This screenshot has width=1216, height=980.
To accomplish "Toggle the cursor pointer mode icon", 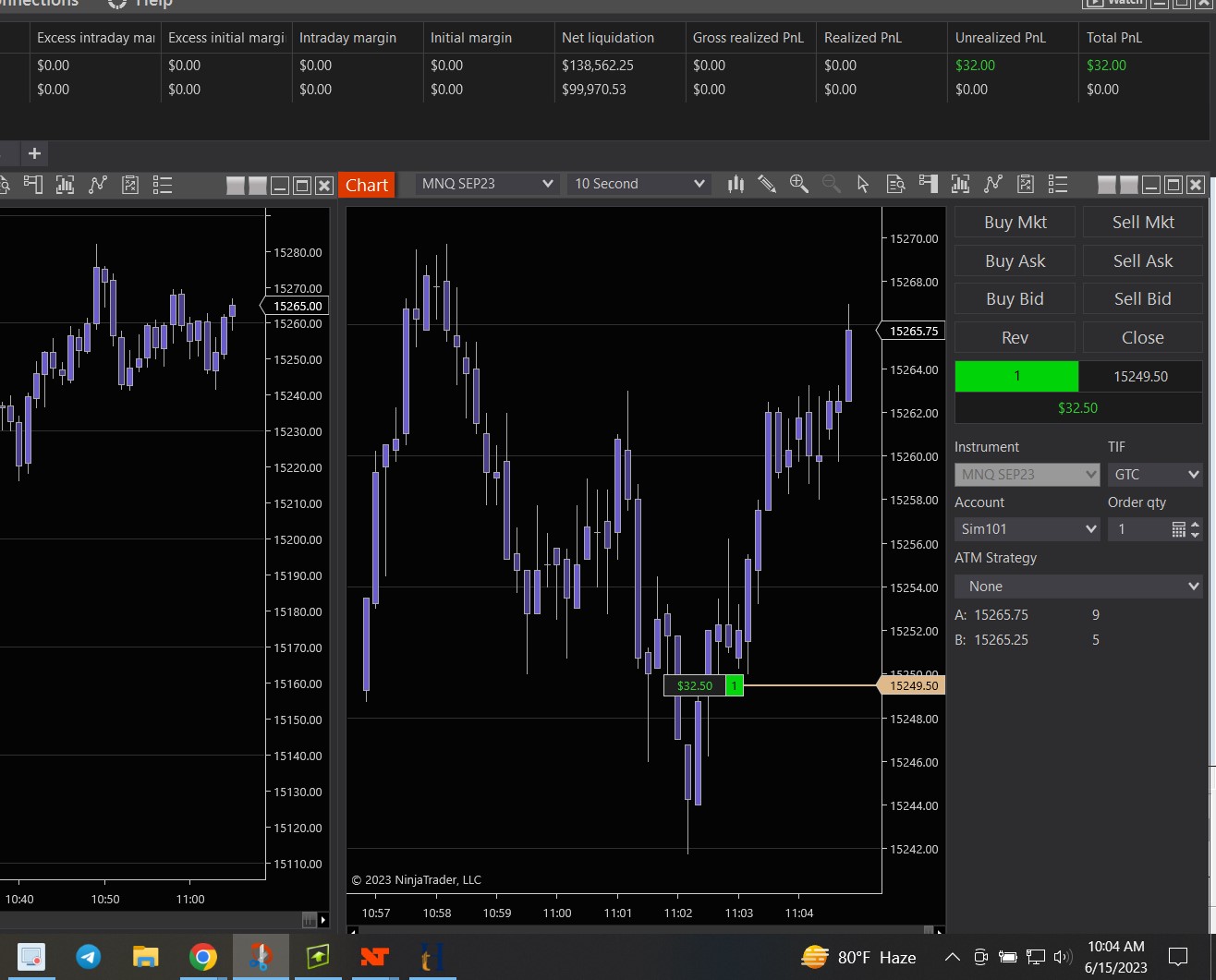I will tap(863, 184).
